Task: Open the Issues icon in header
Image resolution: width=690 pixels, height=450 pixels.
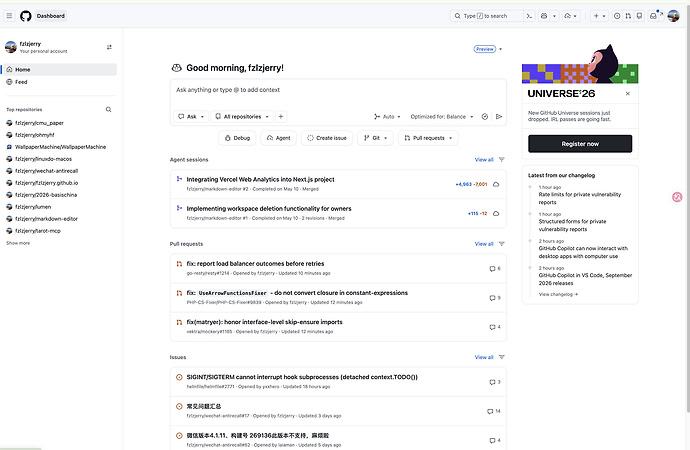Action: click(x=617, y=16)
